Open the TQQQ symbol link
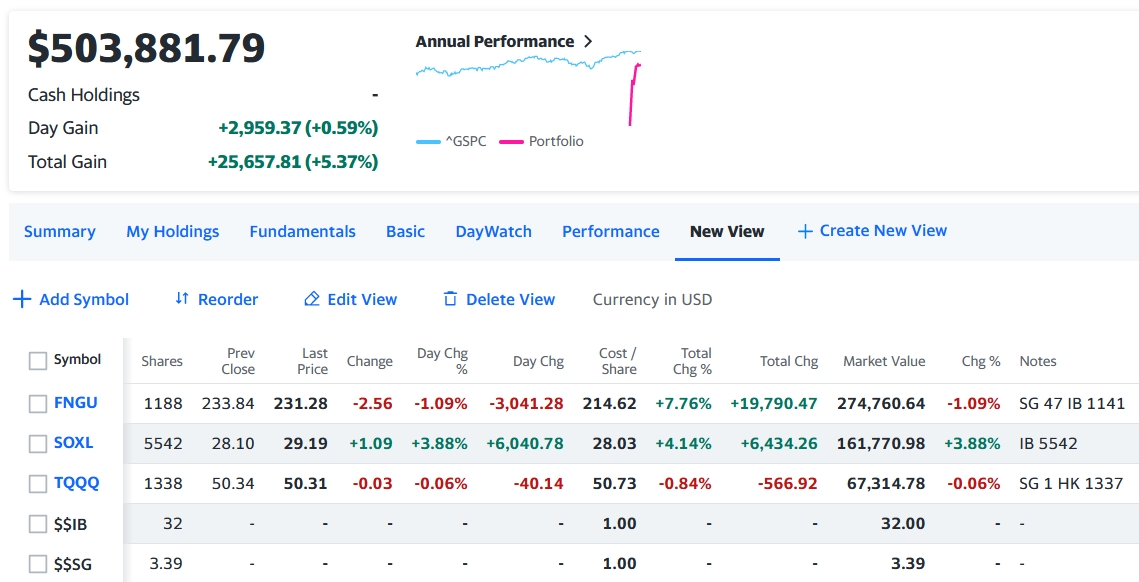1139x582 pixels. coord(77,483)
